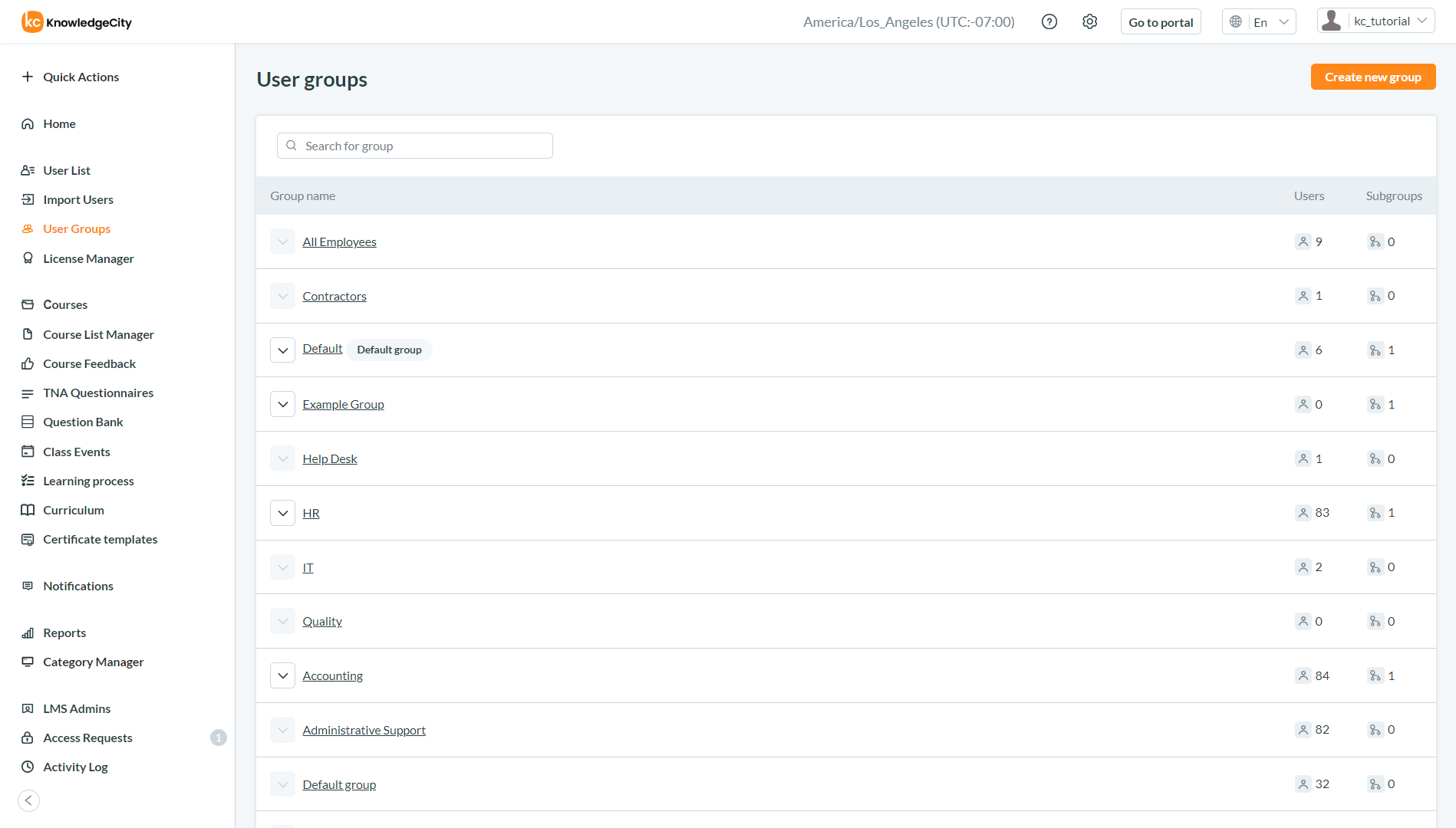Click the subgroups icon in Accounting row

tap(1375, 675)
